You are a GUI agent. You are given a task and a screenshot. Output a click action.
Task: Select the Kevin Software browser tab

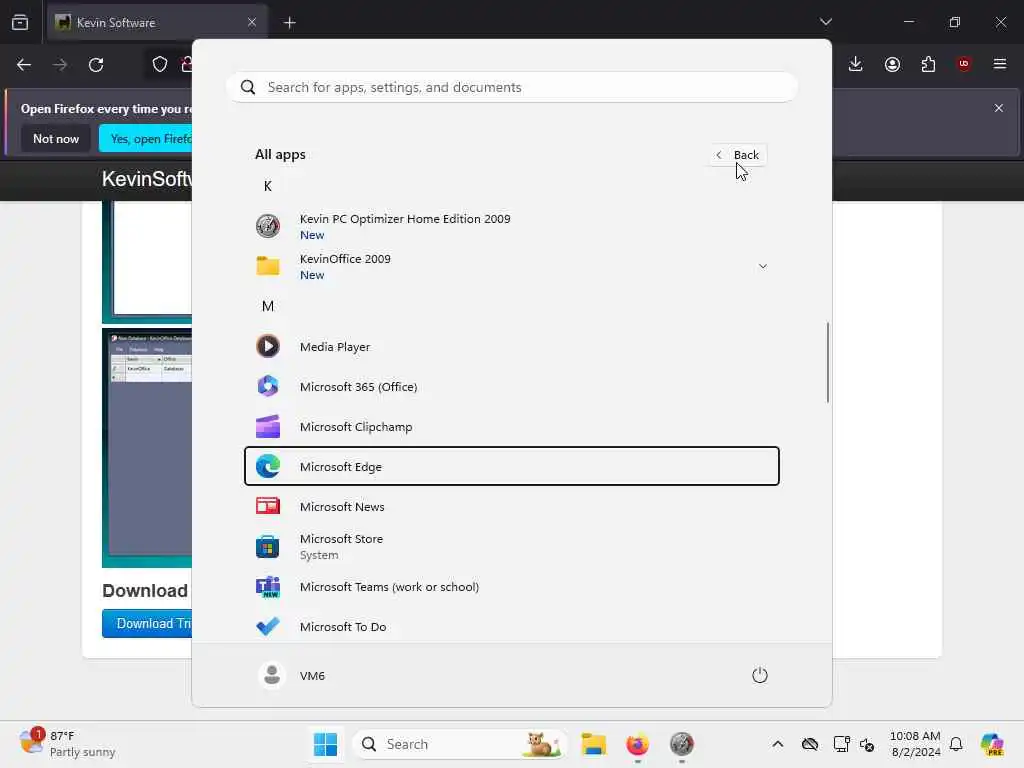(157, 22)
